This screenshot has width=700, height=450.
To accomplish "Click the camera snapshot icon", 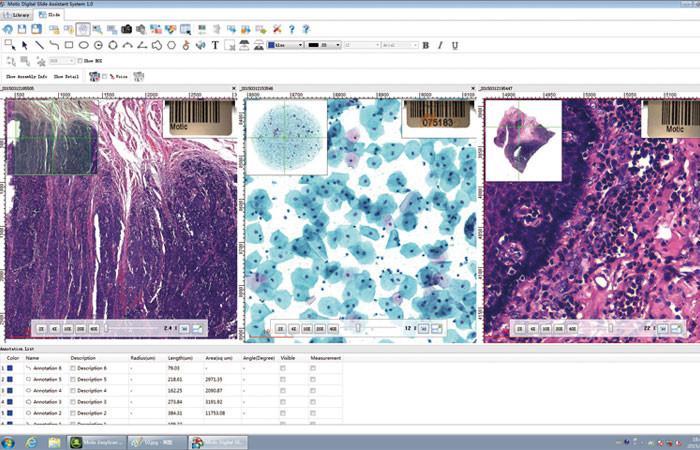I will point(126,30).
